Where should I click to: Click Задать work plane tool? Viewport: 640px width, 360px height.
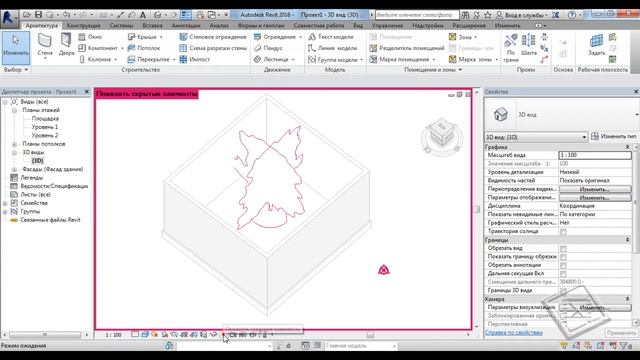point(596,45)
